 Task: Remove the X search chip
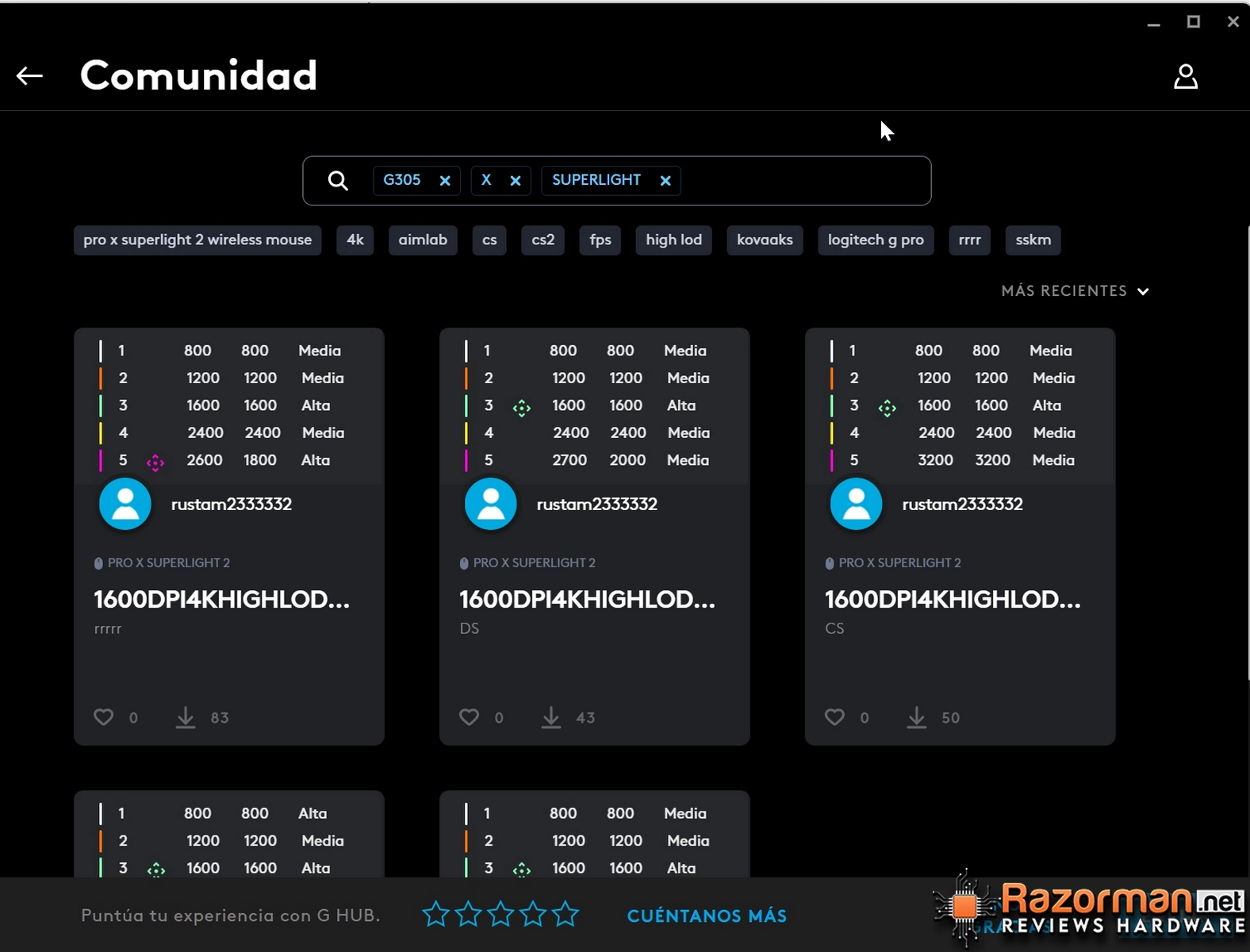(516, 181)
